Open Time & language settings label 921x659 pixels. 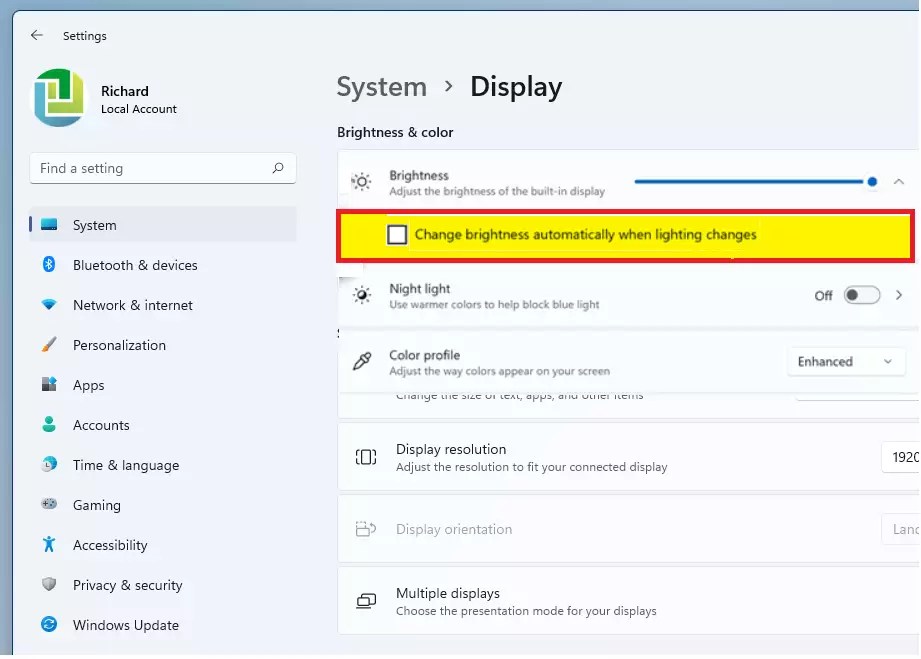pyautogui.click(x=126, y=465)
